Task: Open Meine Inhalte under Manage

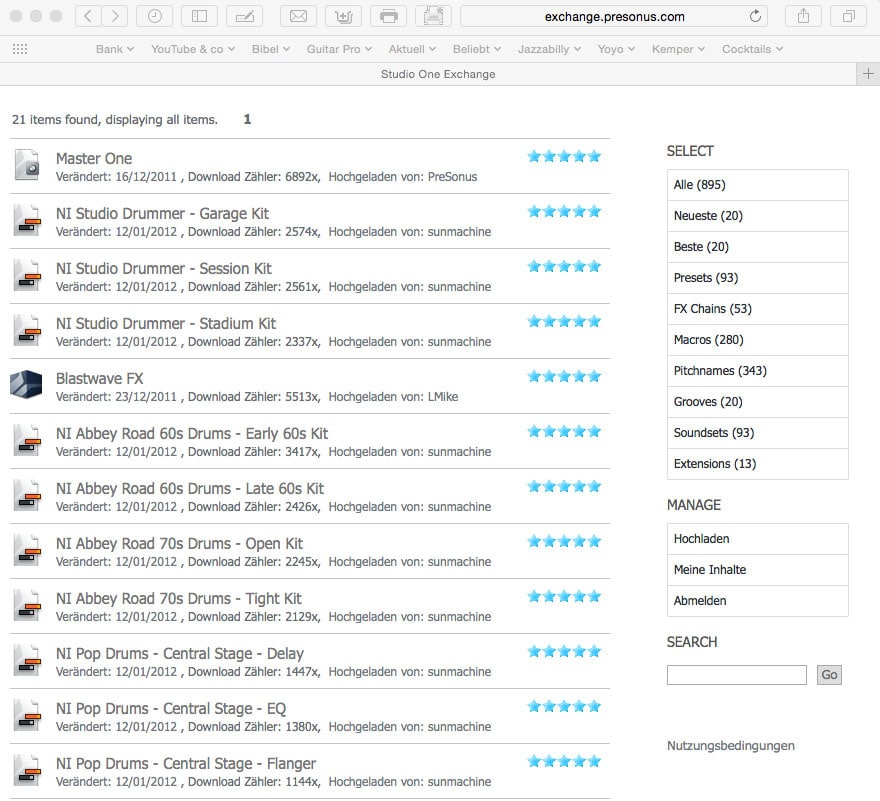Action: pyautogui.click(x=757, y=570)
